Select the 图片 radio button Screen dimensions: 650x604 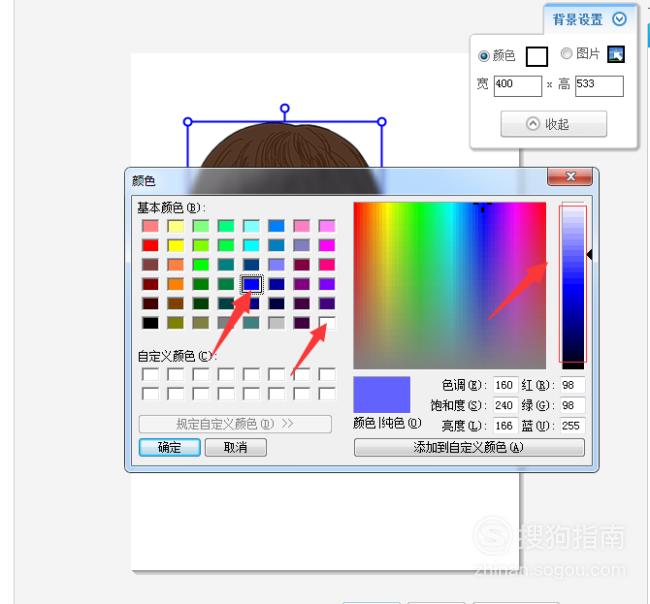(x=566, y=53)
